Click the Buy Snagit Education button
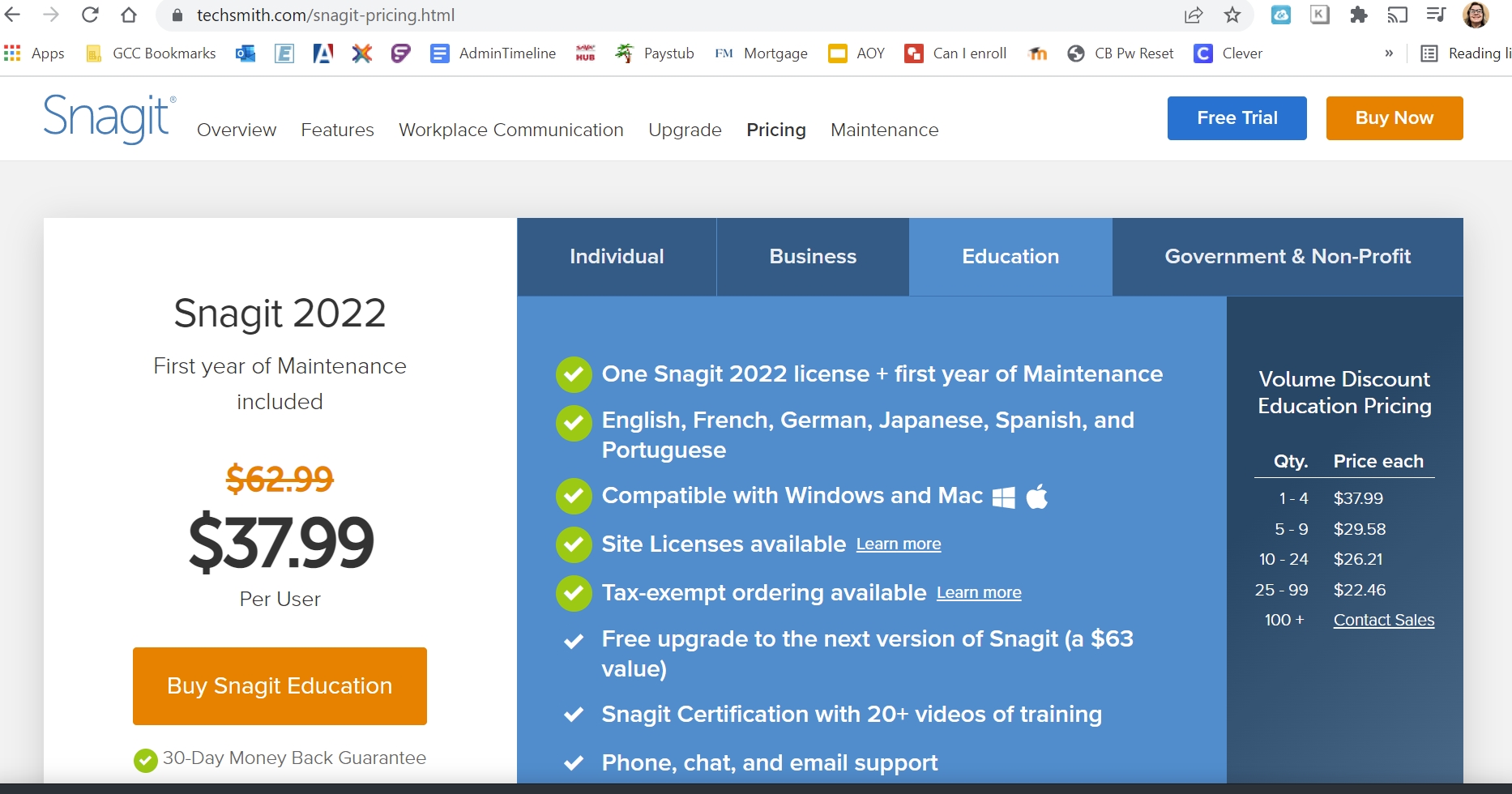 pyautogui.click(x=280, y=686)
